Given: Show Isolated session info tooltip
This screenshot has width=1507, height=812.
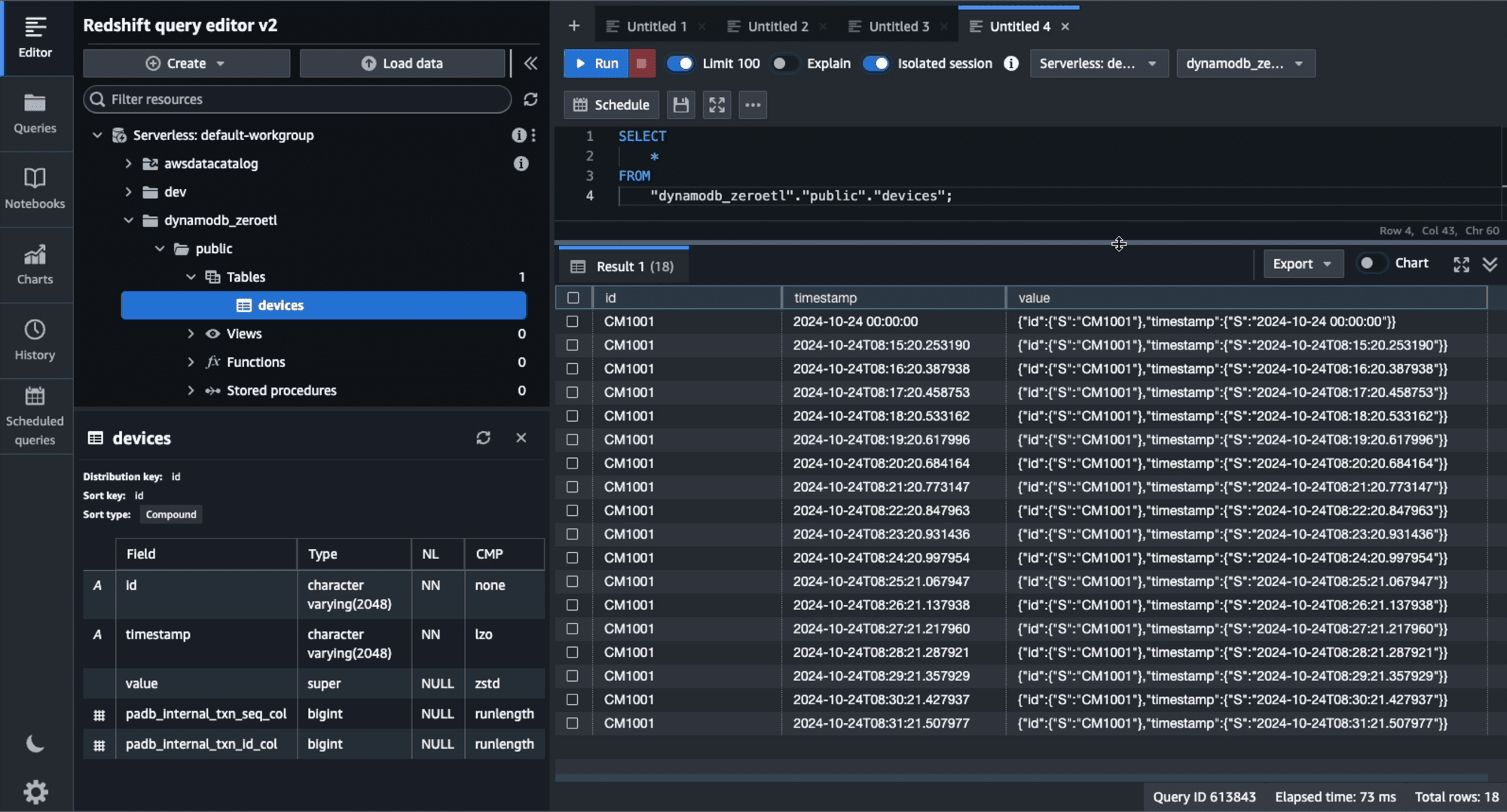Looking at the screenshot, I should point(1011,63).
